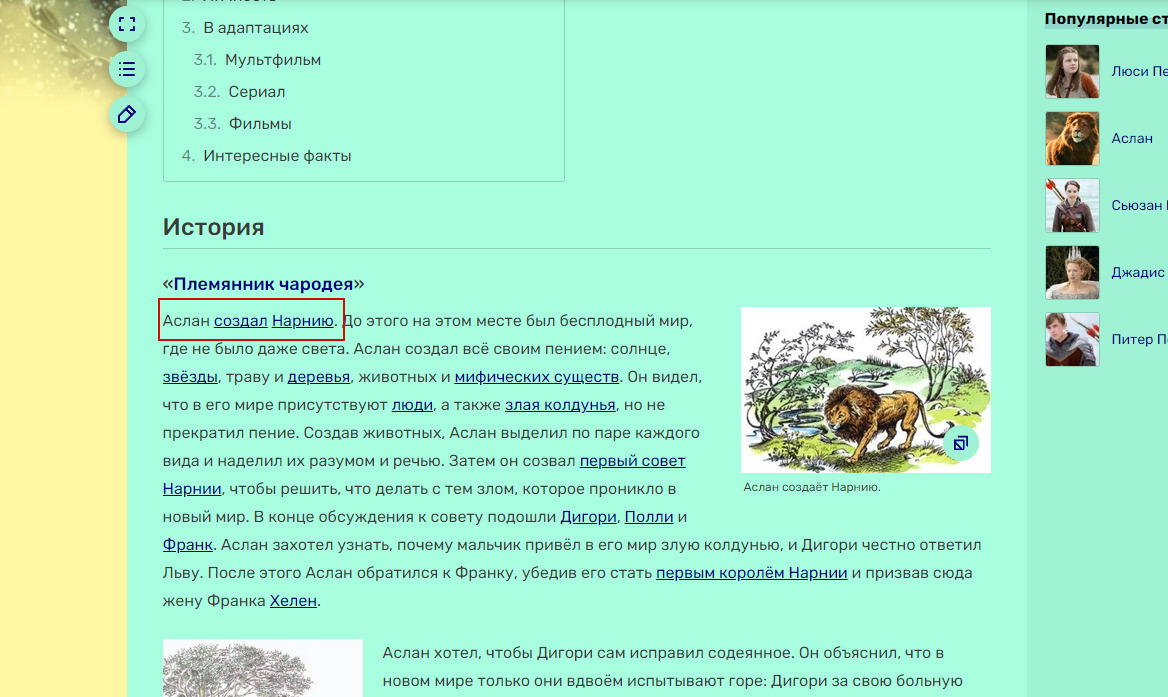Click the fullscreen expand icon

click(127, 24)
